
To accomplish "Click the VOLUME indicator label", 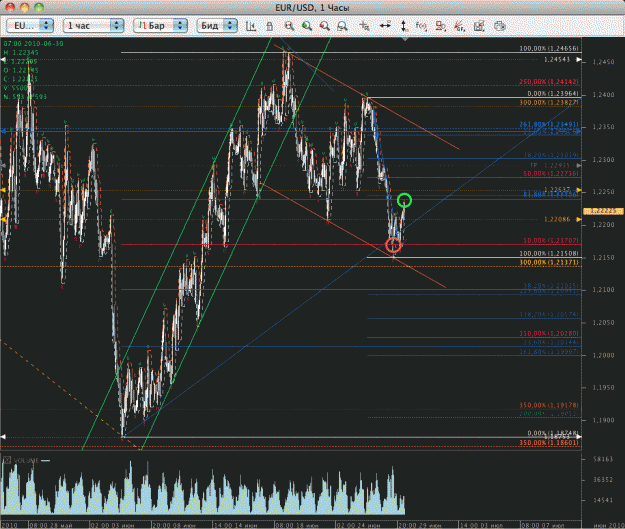I will [27, 460].
